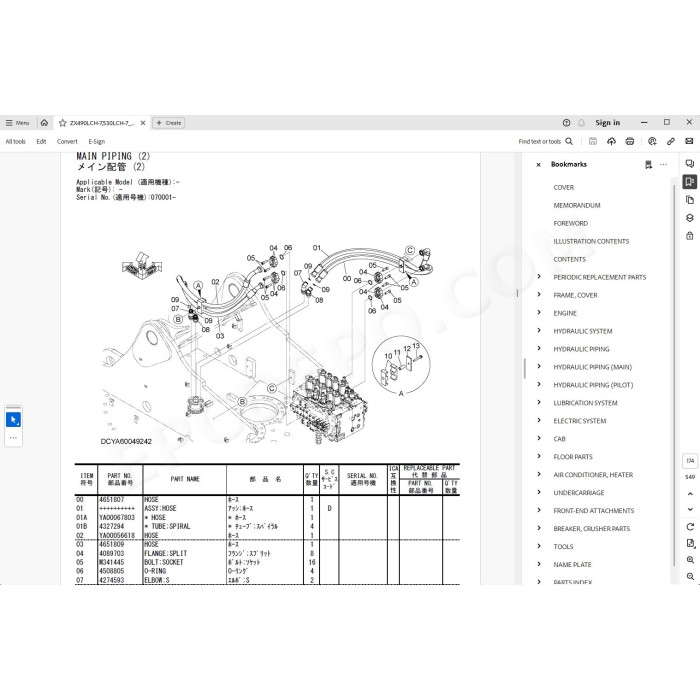Open the Edit menu
This screenshot has height=700, width=700.
point(41,142)
